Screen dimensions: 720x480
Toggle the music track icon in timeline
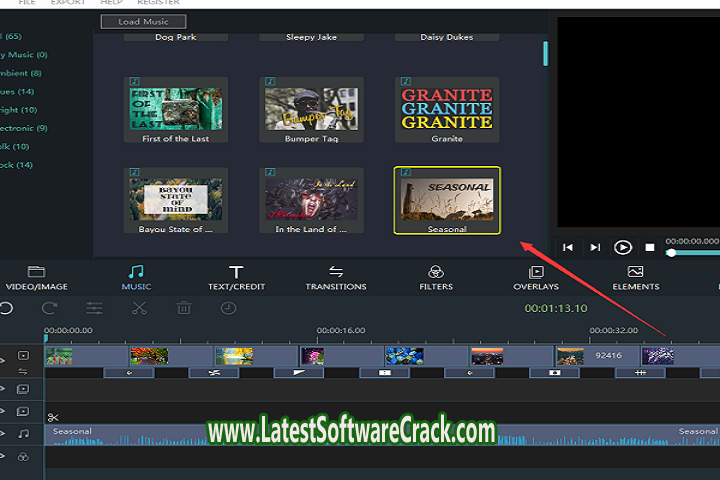click(x=23, y=434)
